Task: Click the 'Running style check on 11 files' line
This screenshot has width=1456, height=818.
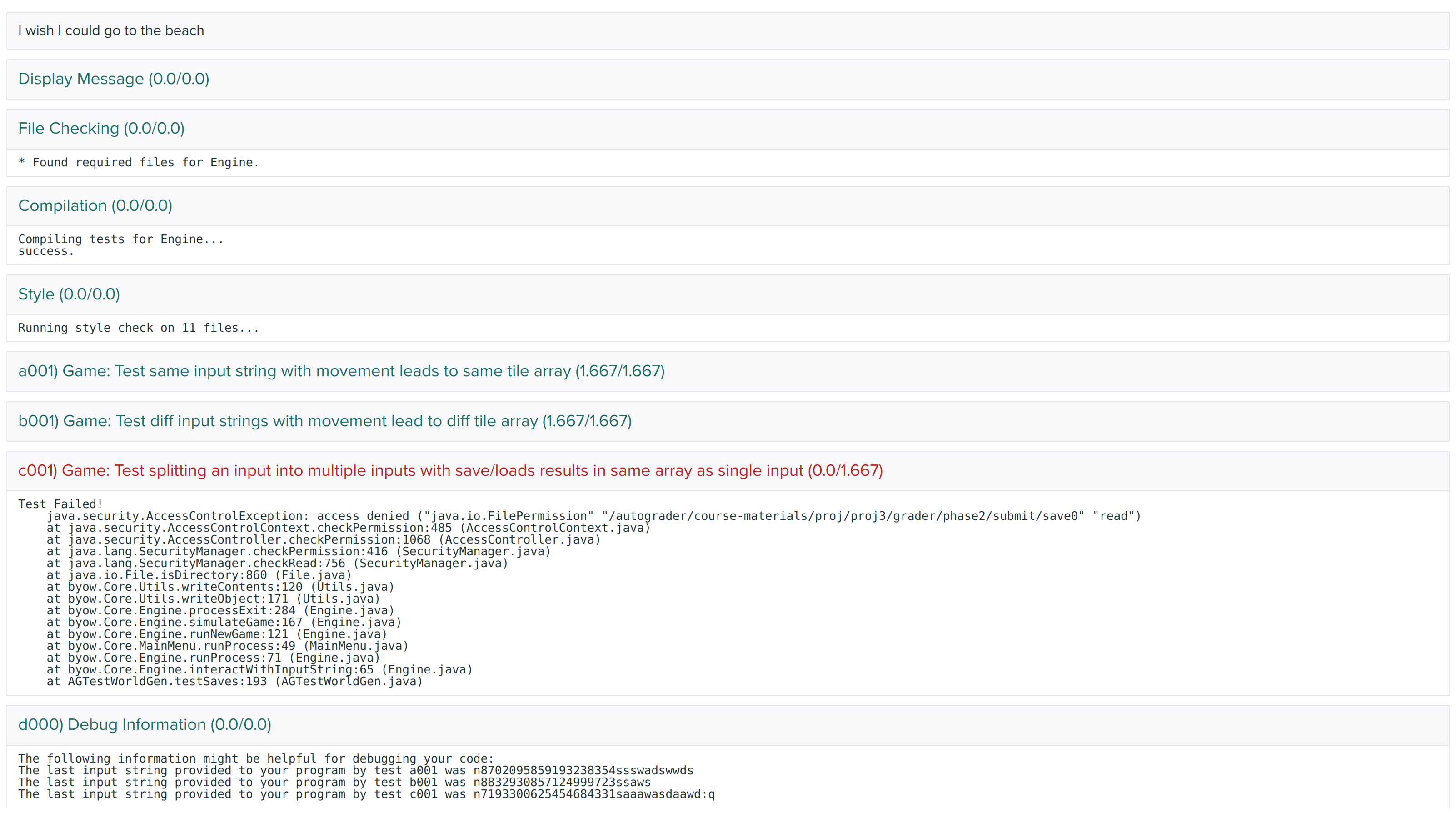Action: [x=139, y=328]
